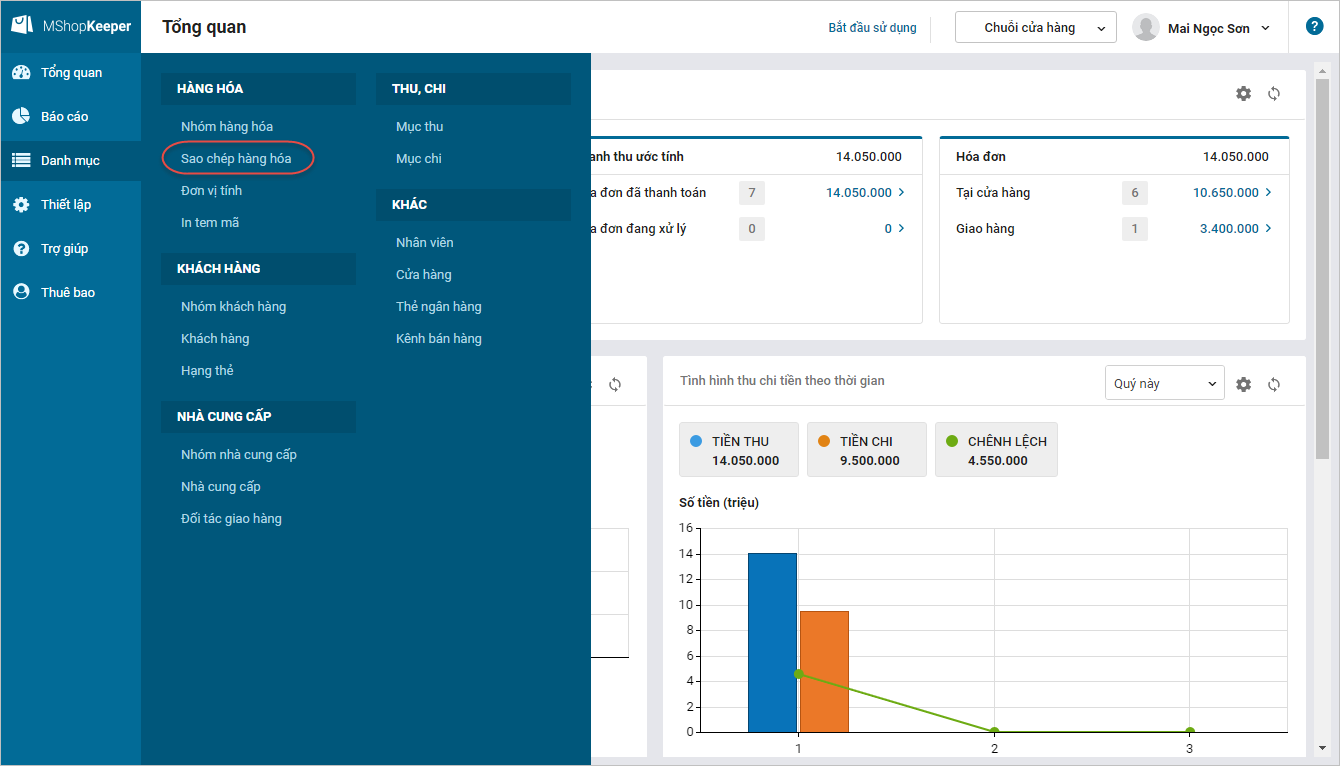Open Tổng quan dashboard icon in sidebar
Viewport: 1340px width, 766px height.
click(21, 73)
